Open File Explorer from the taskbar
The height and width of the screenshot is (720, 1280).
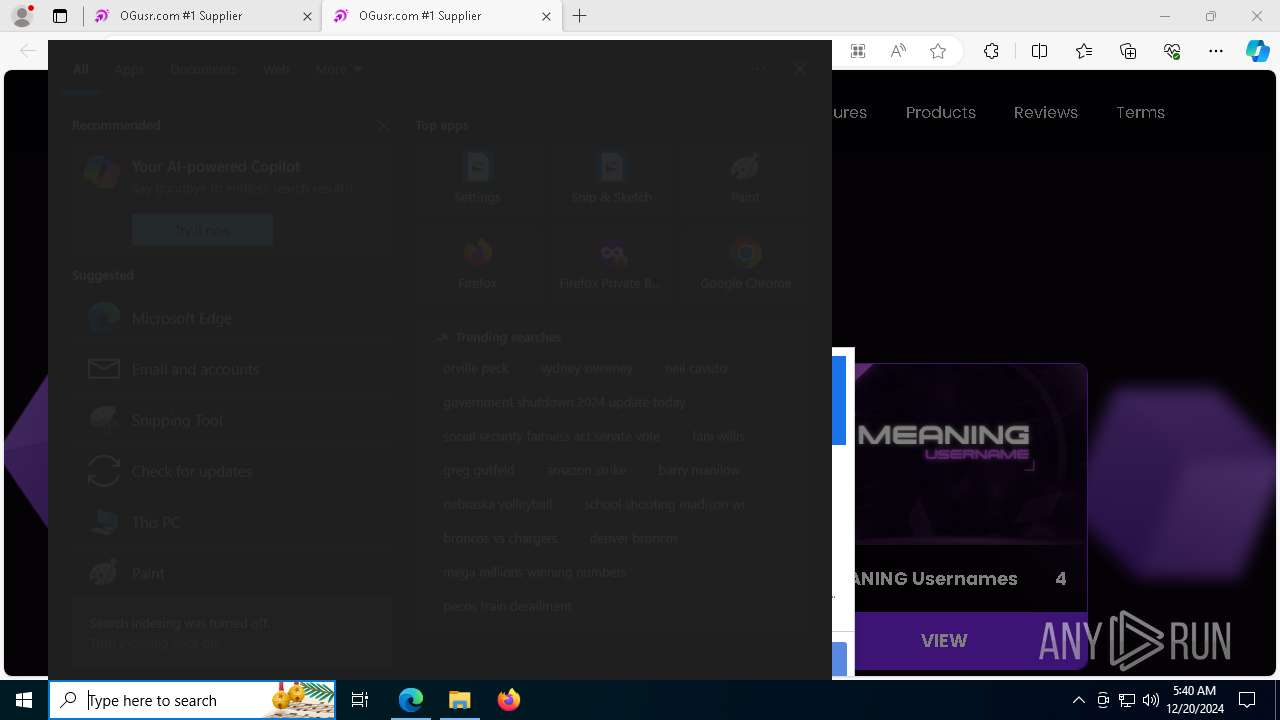click(x=460, y=700)
